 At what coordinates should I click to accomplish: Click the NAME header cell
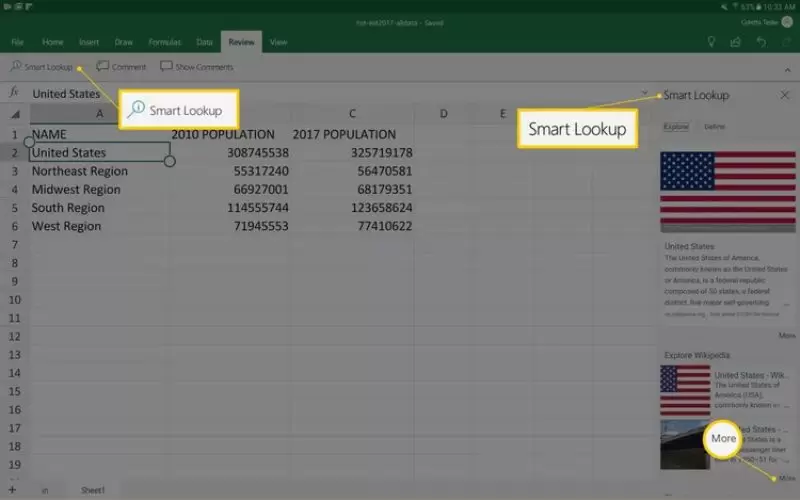[99, 134]
